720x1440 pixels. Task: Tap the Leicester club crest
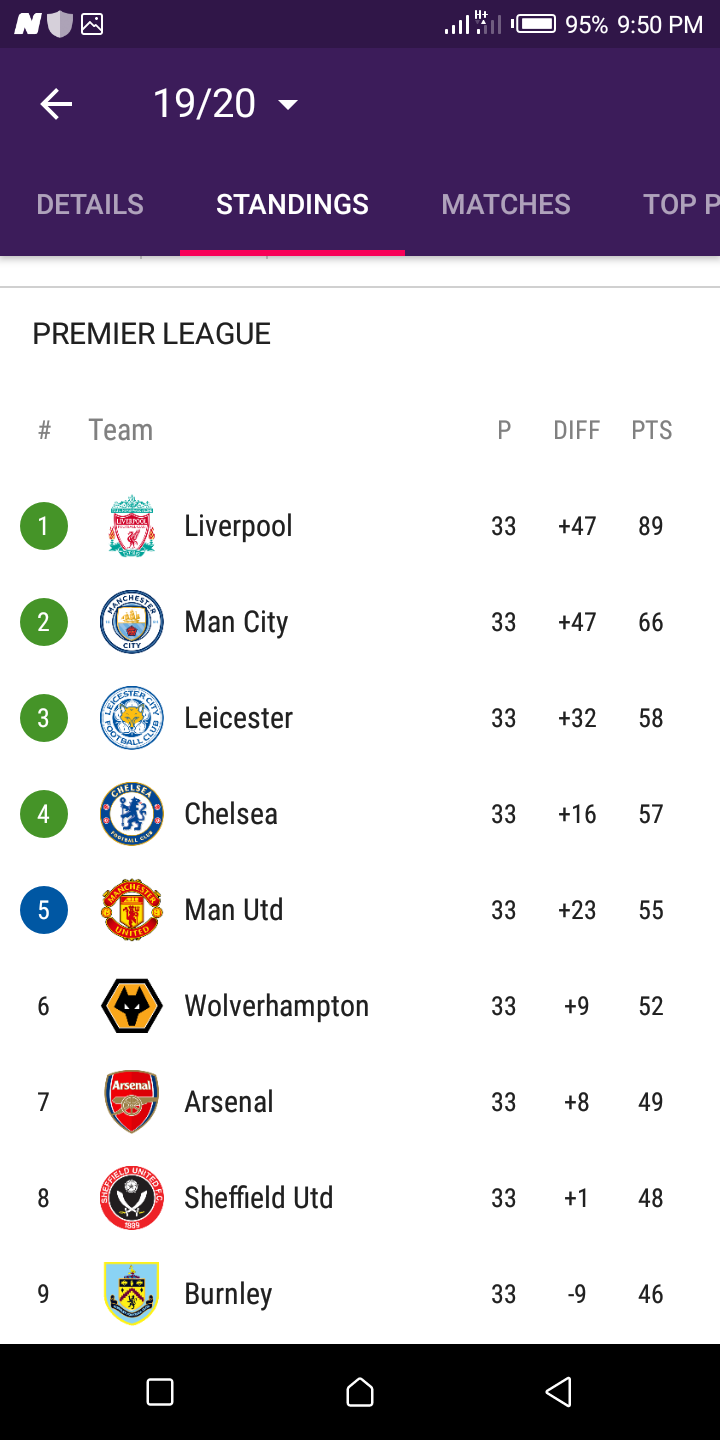pyautogui.click(x=132, y=718)
